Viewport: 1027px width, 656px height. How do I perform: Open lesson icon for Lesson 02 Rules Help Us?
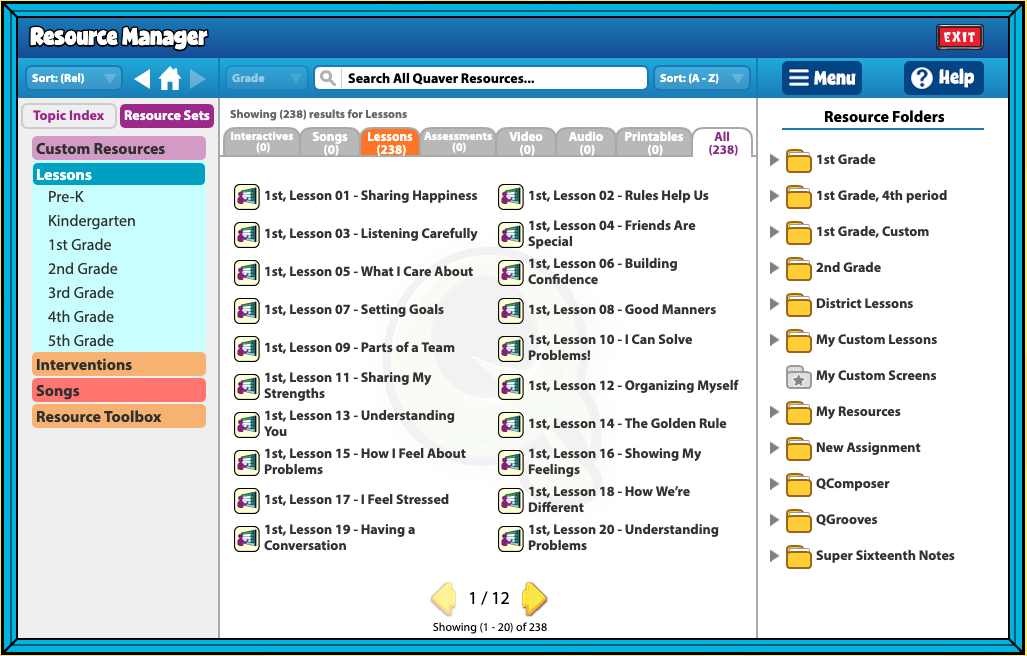click(x=510, y=196)
